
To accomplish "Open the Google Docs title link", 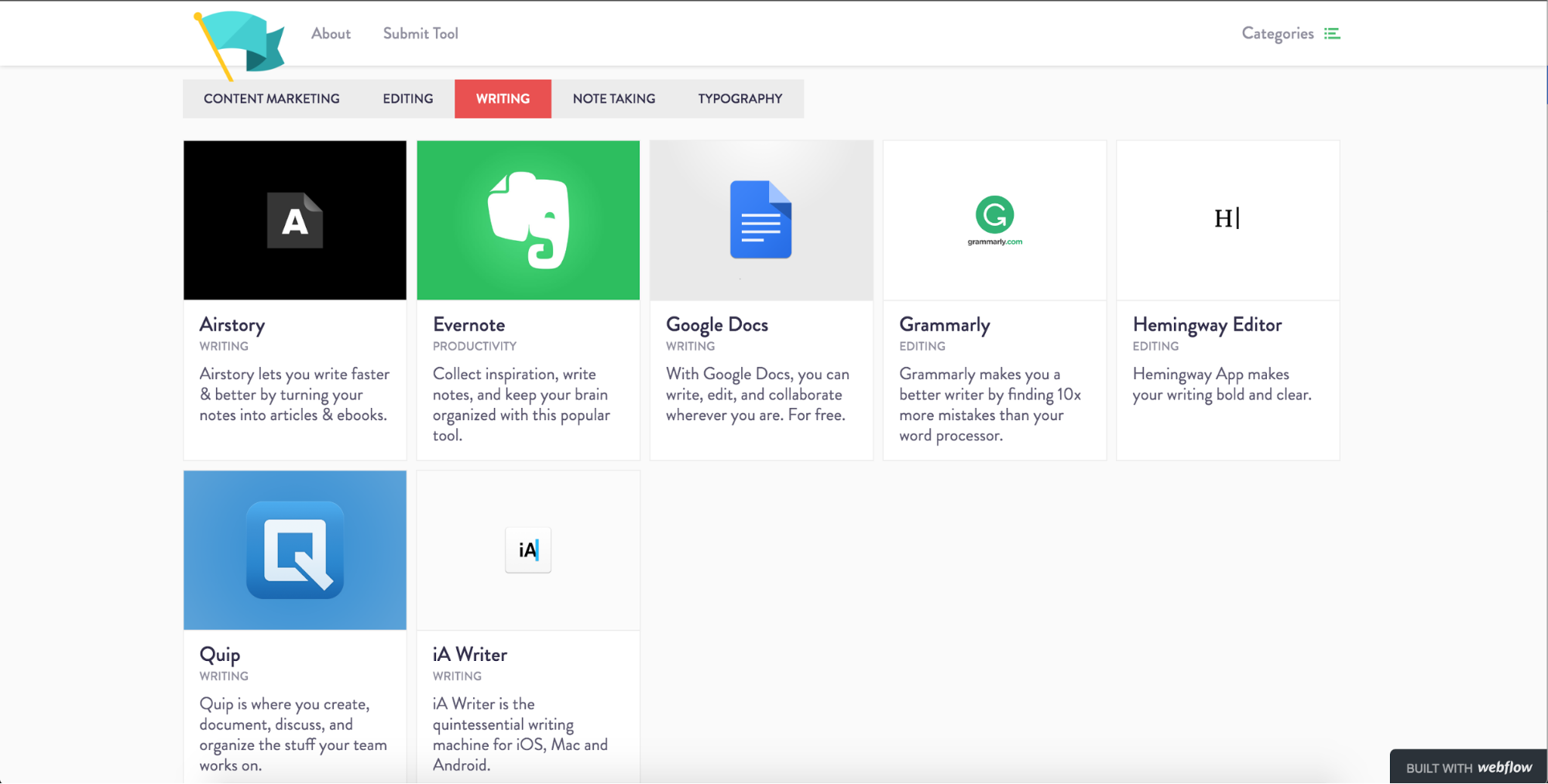I will [717, 325].
